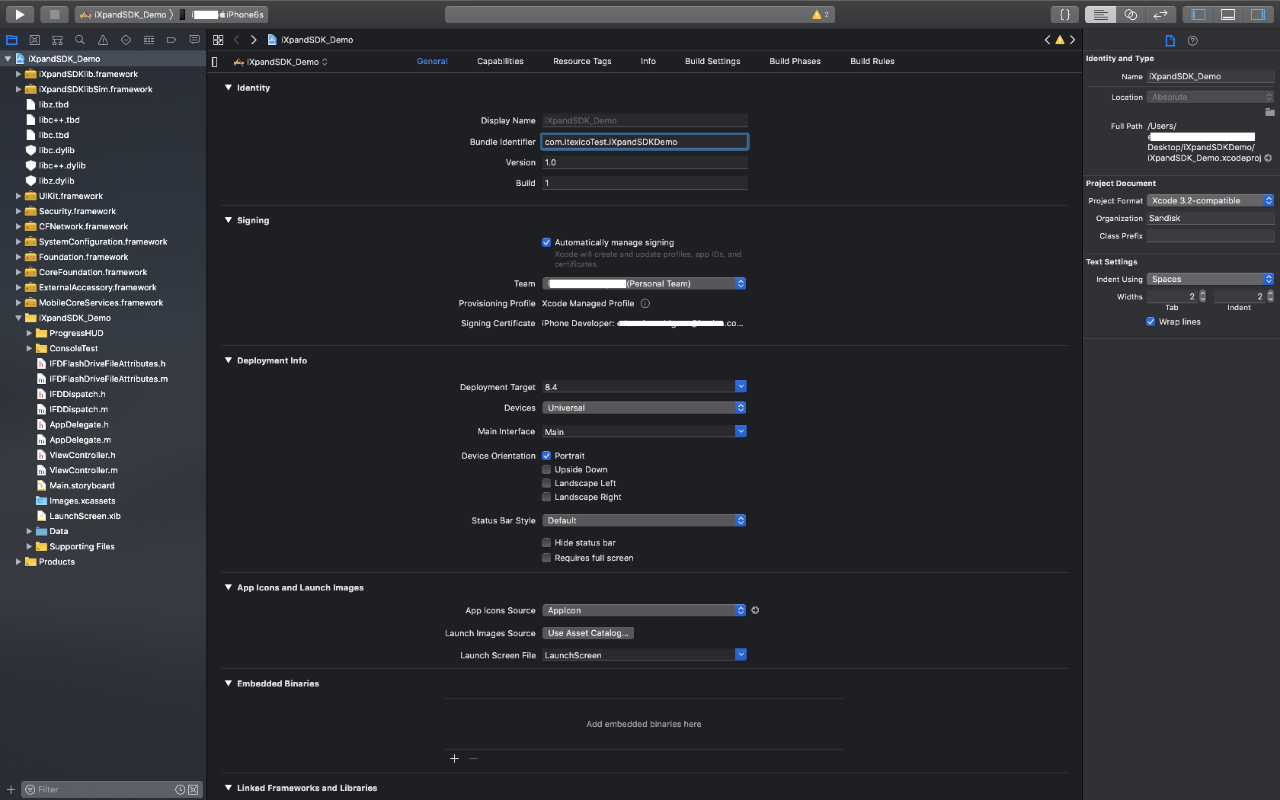The height and width of the screenshot is (800, 1280).
Task: Enable Upside Down orientation
Action: (x=546, y=469)
